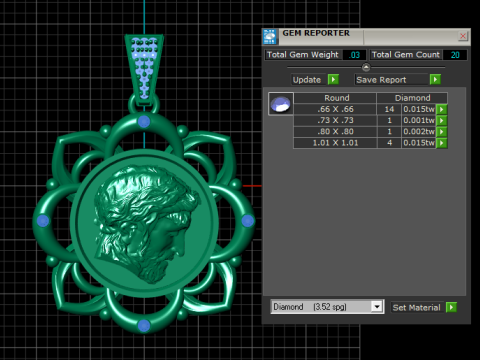Screen dimensions: 480x360
Task: Select the 1.01 X 1.01 size cell
Action: pyautogui.click(x=335, y=143)
